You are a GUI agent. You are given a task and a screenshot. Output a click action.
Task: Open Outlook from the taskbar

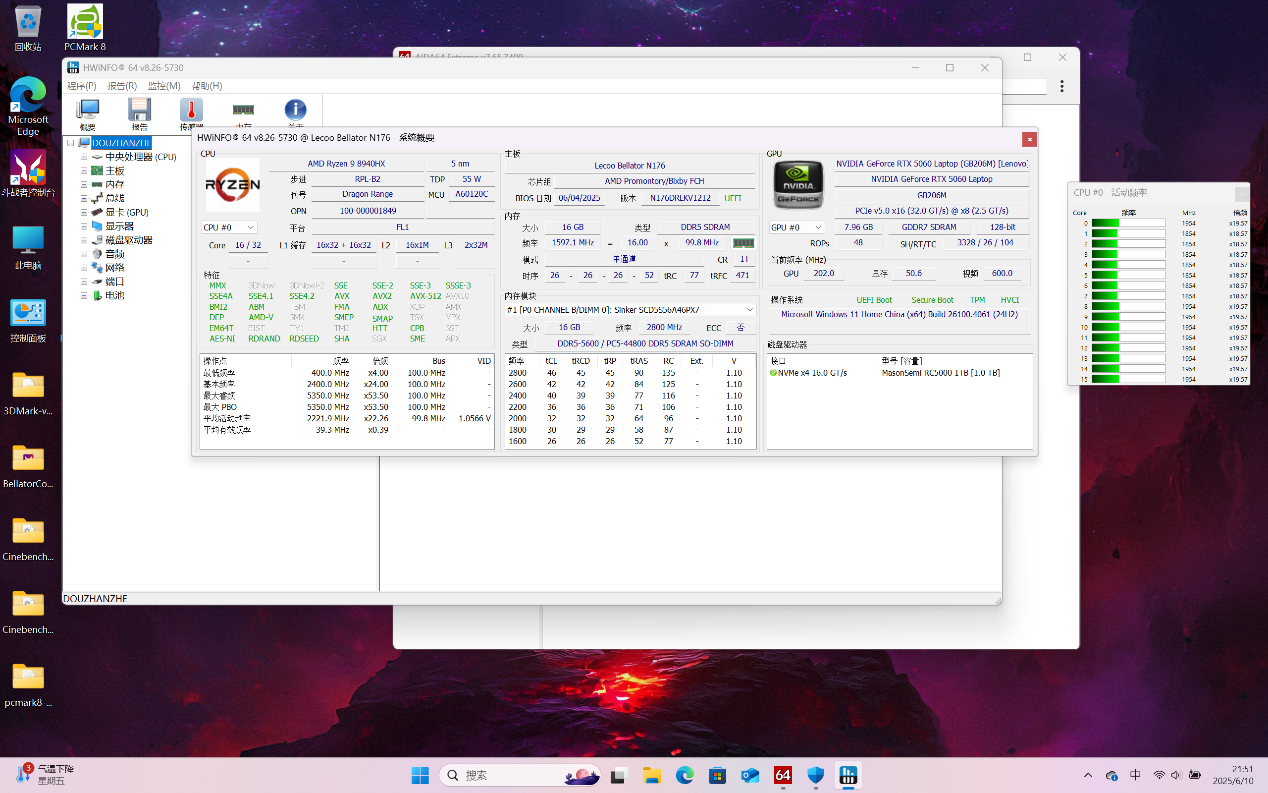pyautogui.click(x=750, y=775)
